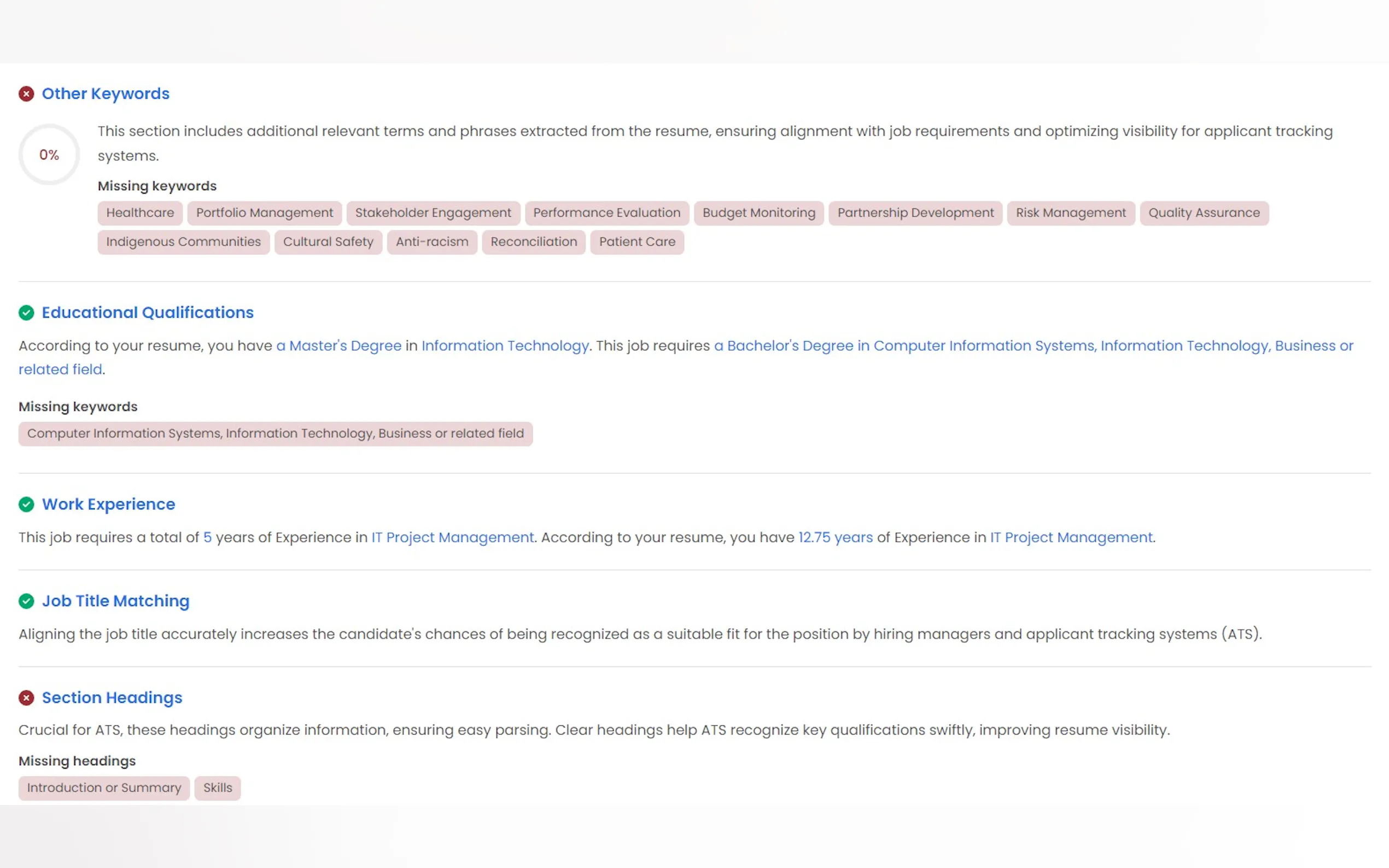The image size is (1389, 868).
Task: Click the Quality Assurance keyword tag
Action: (x=1204, y=213)
